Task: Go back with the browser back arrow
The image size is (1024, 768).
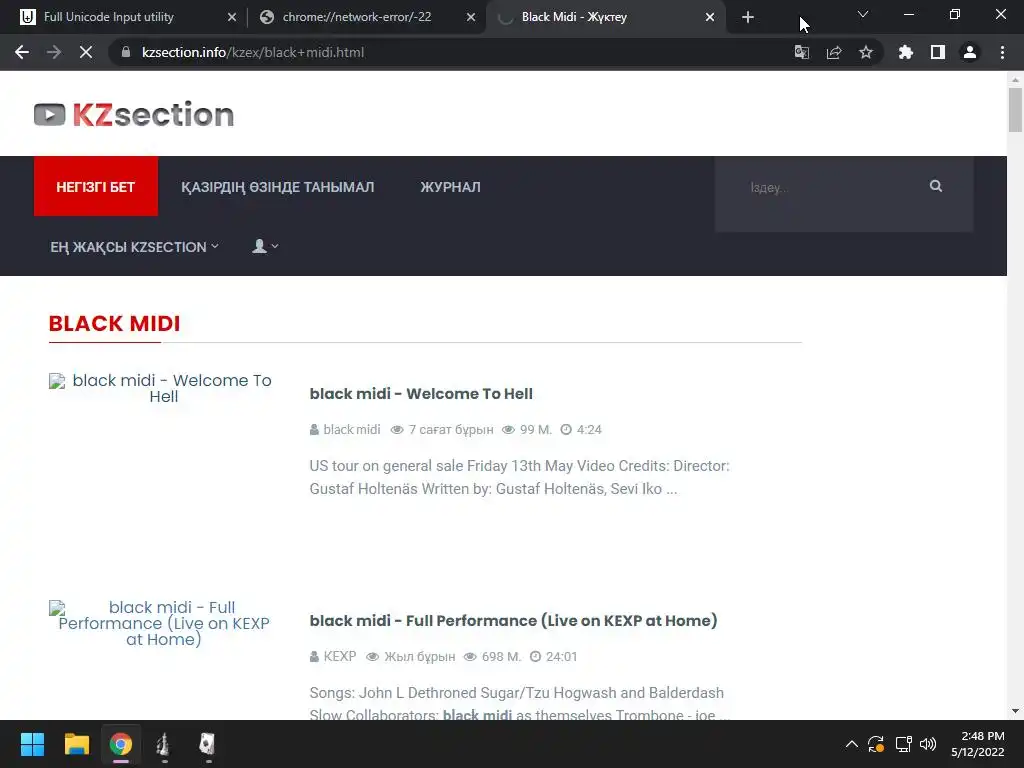Action: (x=22, y=52)
